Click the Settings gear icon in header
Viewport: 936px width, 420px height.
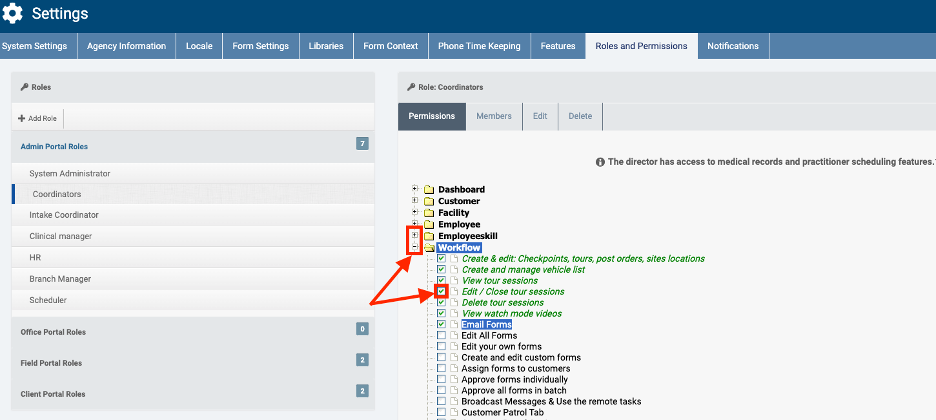coord(13,13)
